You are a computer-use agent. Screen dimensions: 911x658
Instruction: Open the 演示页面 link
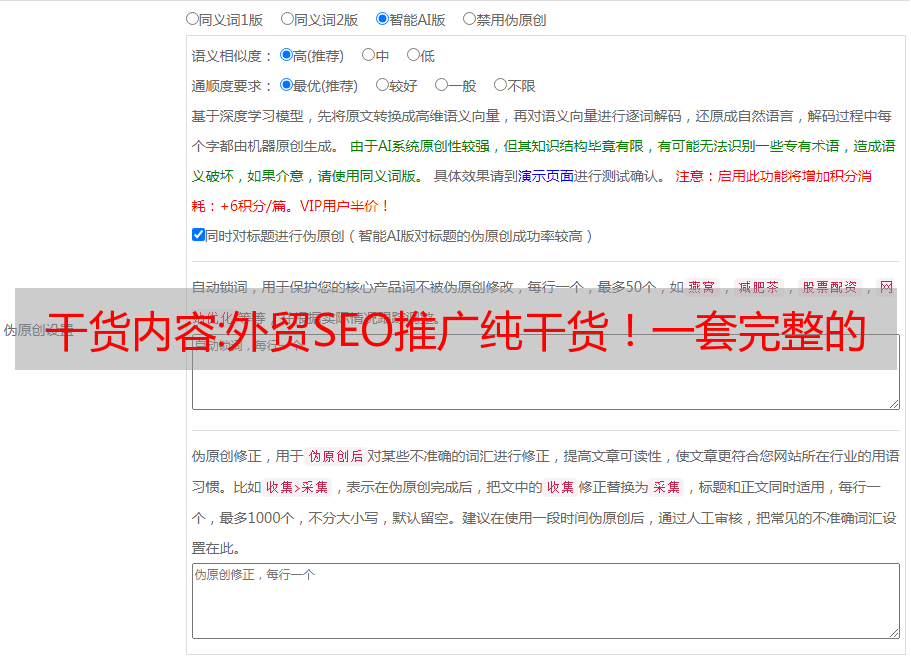[x=546, y=176]
